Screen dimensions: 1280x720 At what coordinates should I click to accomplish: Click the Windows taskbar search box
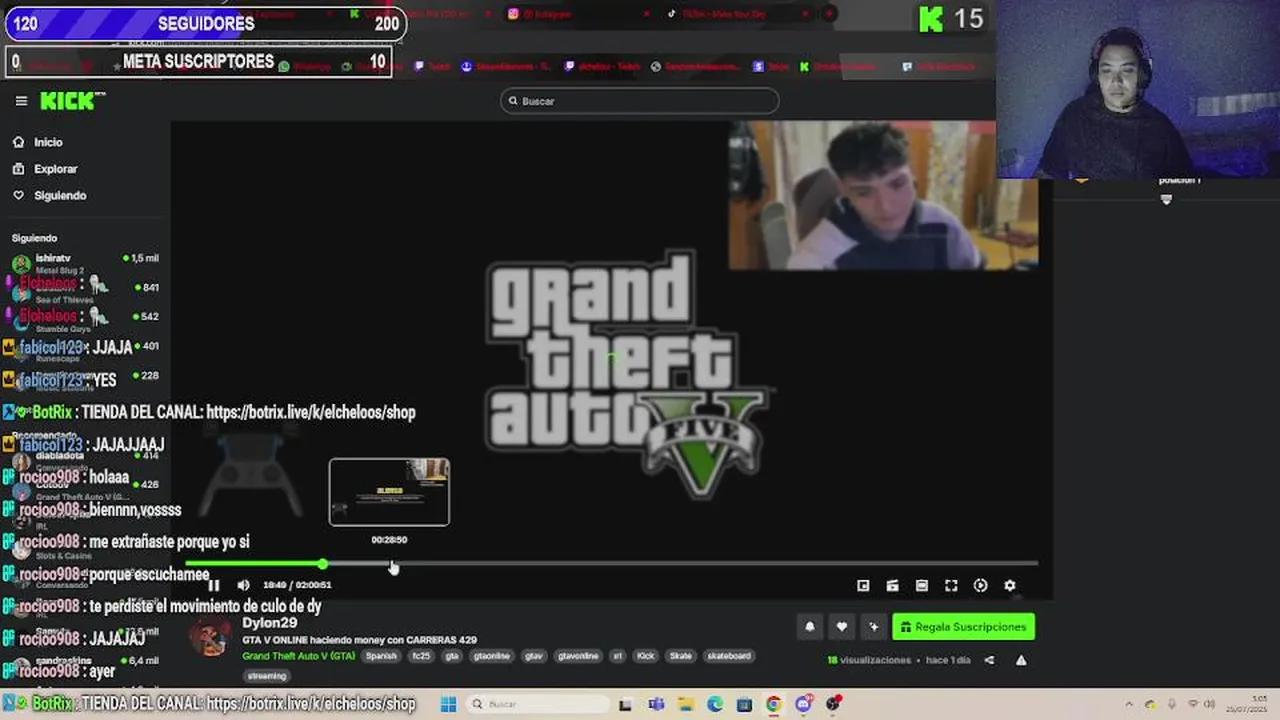[536, 704]
